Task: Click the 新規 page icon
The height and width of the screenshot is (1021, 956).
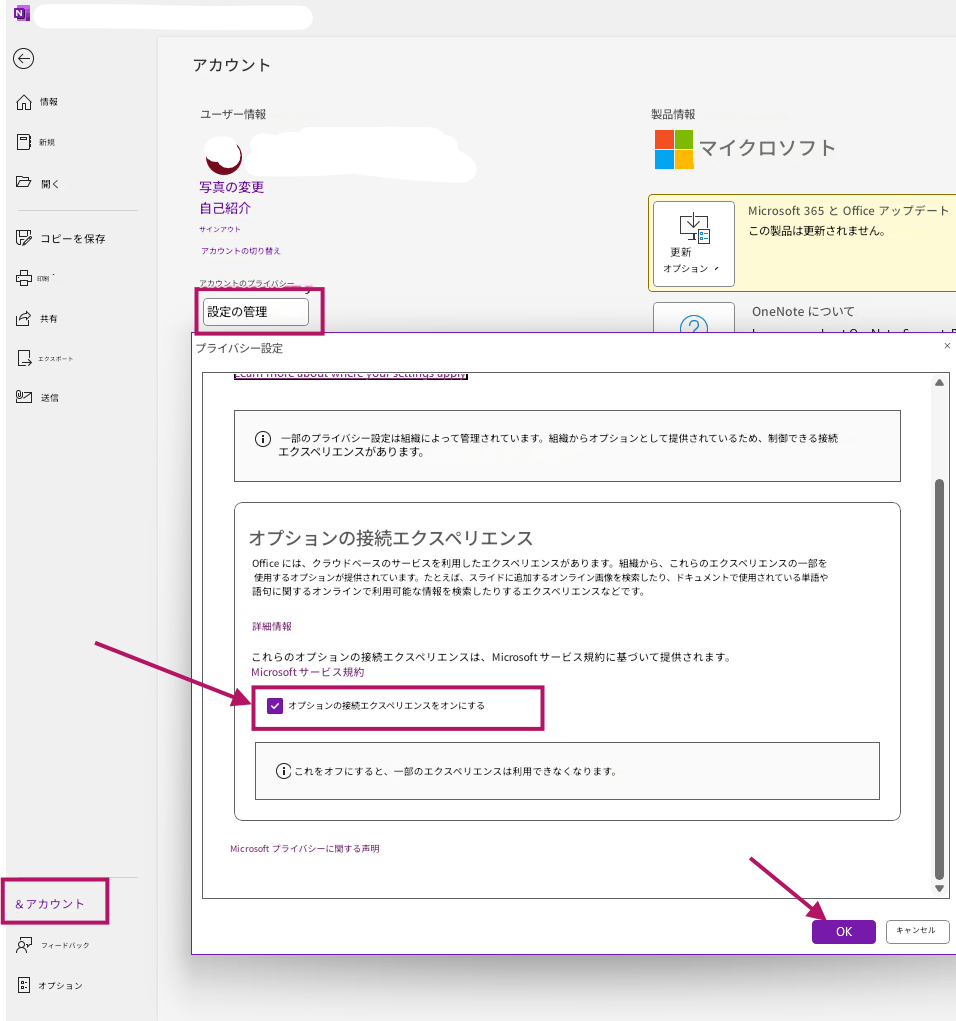Action: [x=24, y=142]
